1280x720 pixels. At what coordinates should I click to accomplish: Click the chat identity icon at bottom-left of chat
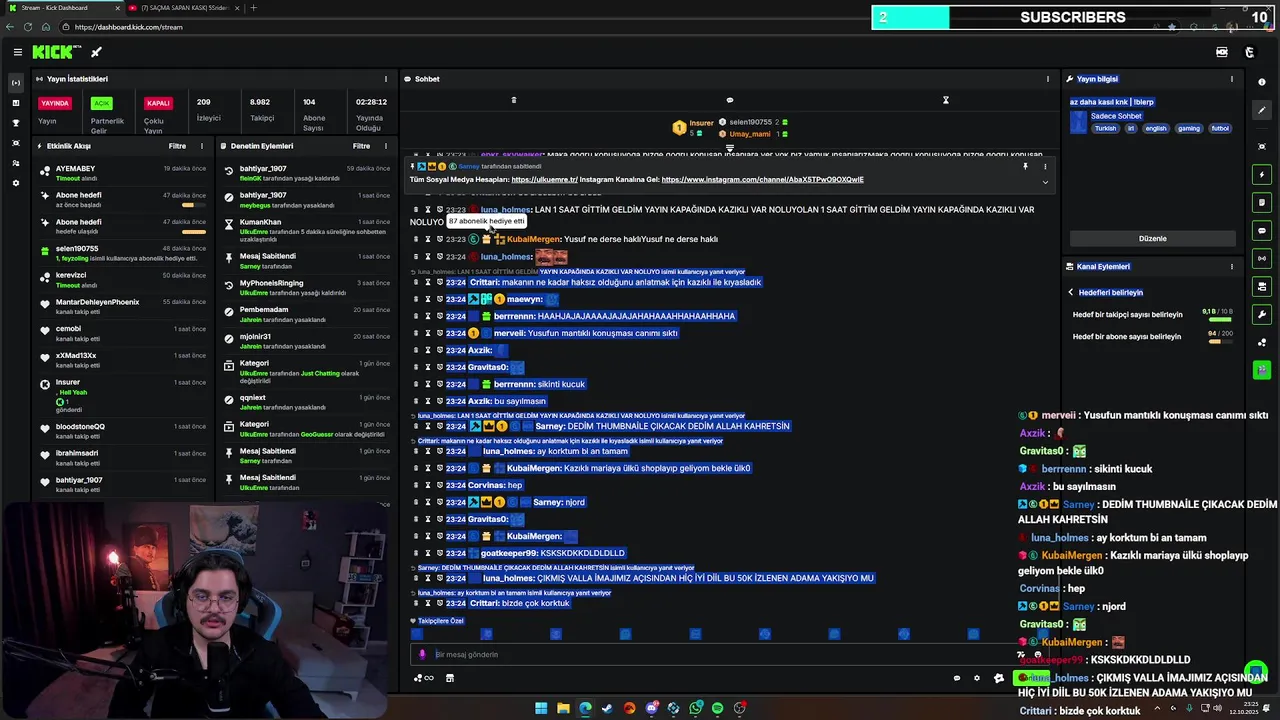(424, 678)
